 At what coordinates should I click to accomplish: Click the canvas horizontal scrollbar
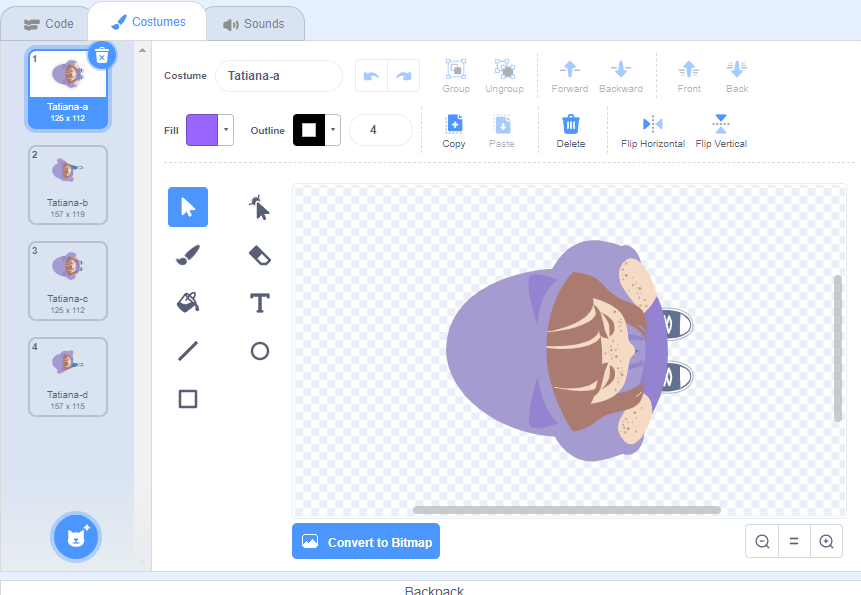click(x=567, y=510)
